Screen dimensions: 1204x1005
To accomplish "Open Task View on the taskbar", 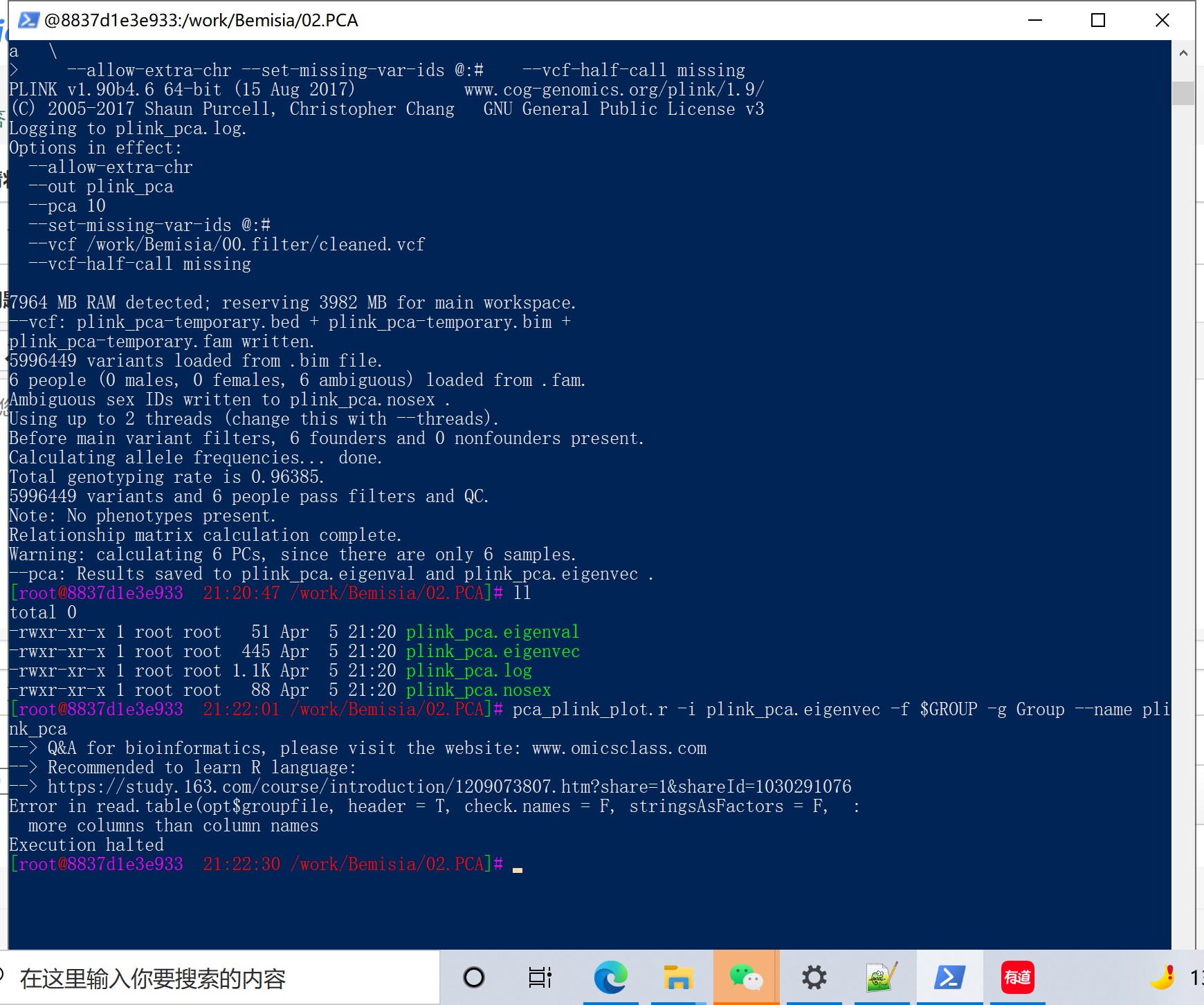I will tap(540, 977).
